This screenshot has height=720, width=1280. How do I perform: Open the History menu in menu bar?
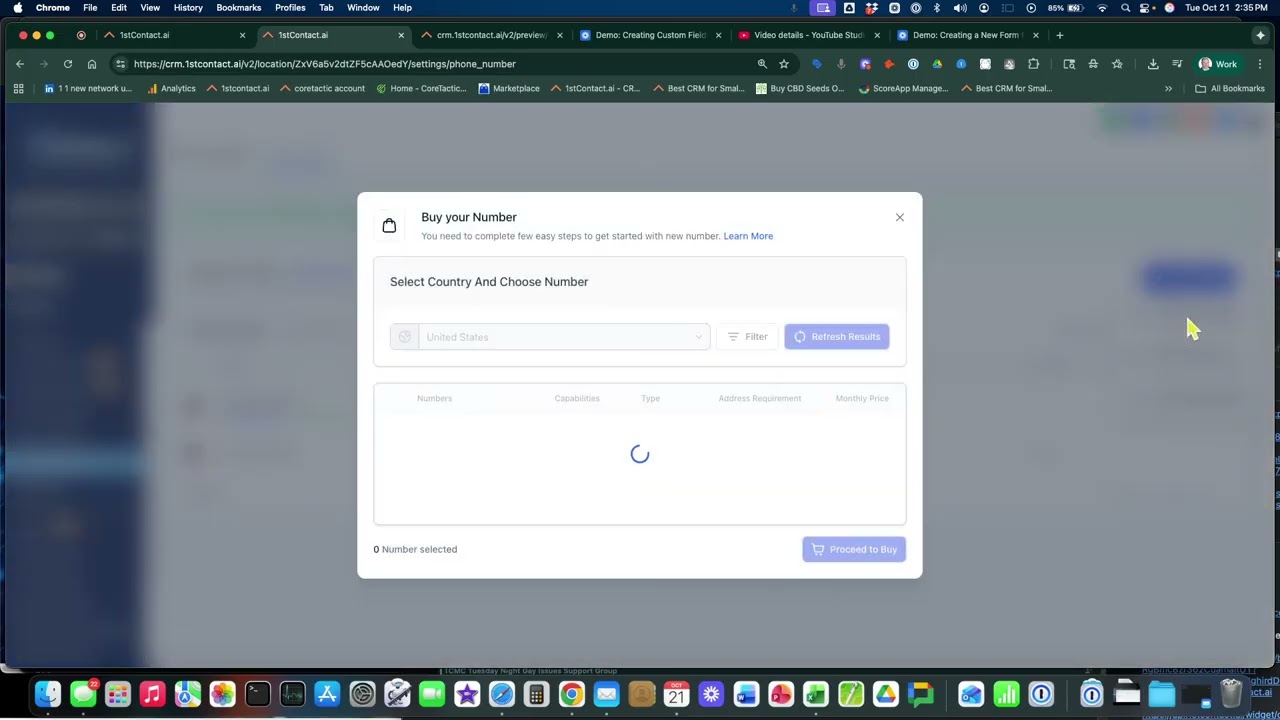click(188, 8)
